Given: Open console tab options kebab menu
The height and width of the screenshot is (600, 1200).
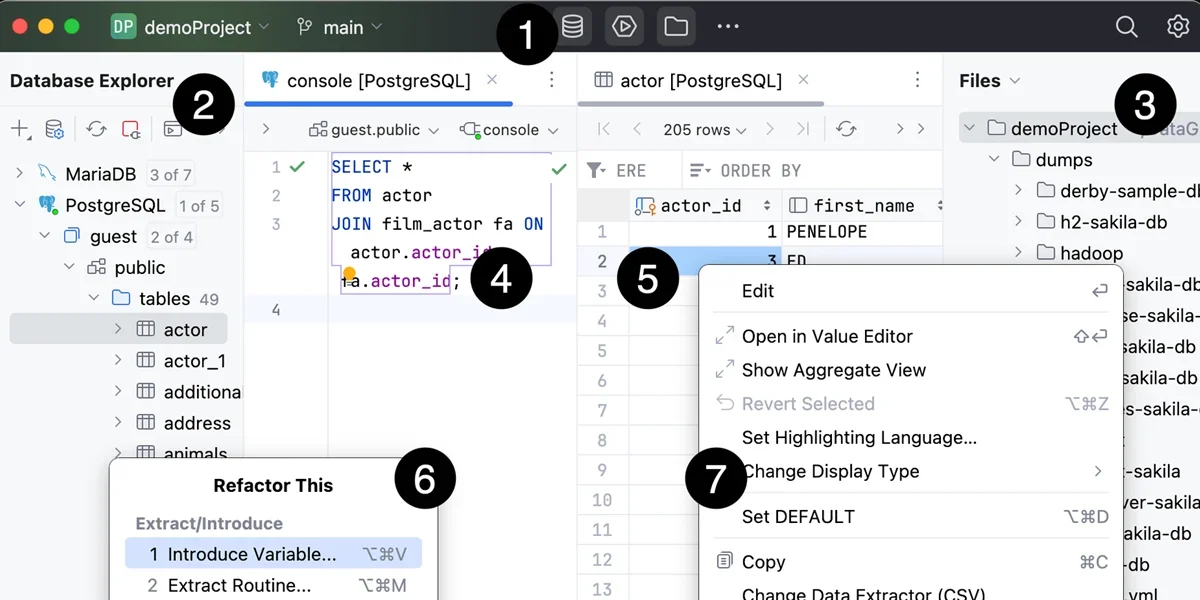Looking at the screenshot, I should (552, 80).
